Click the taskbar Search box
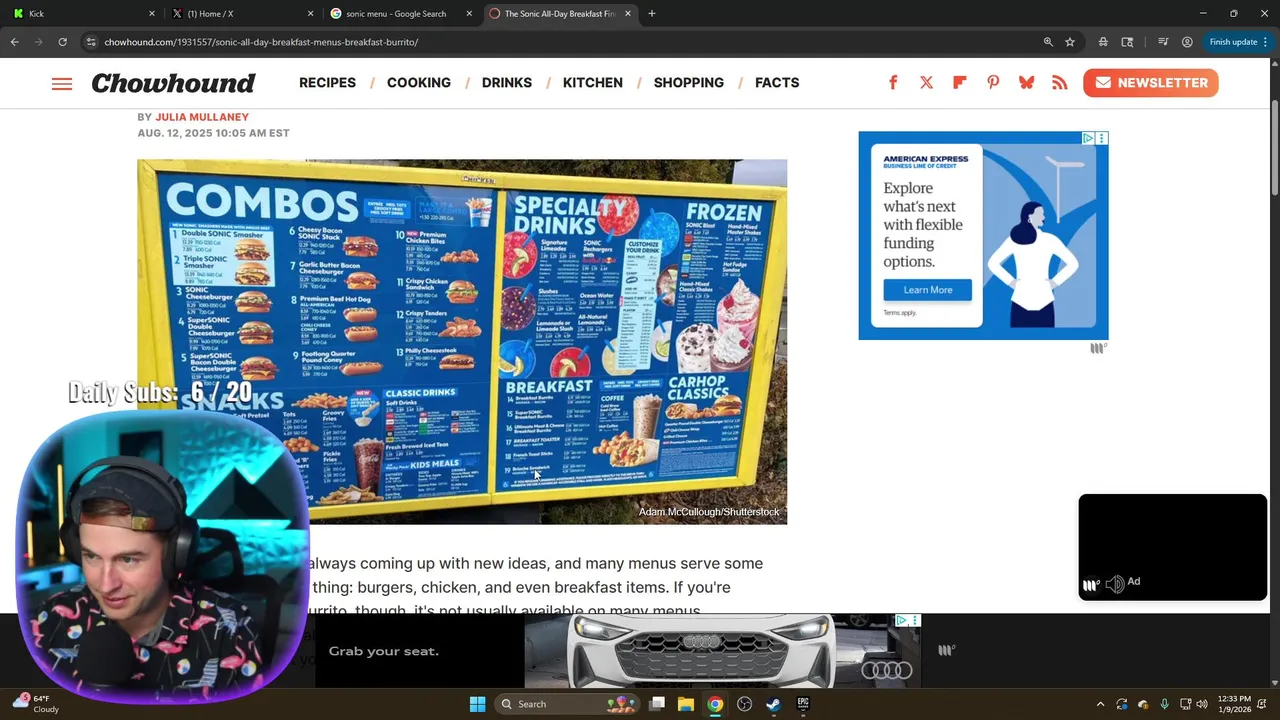Viewport: 1280px width, 720px height. coord(567,704)
